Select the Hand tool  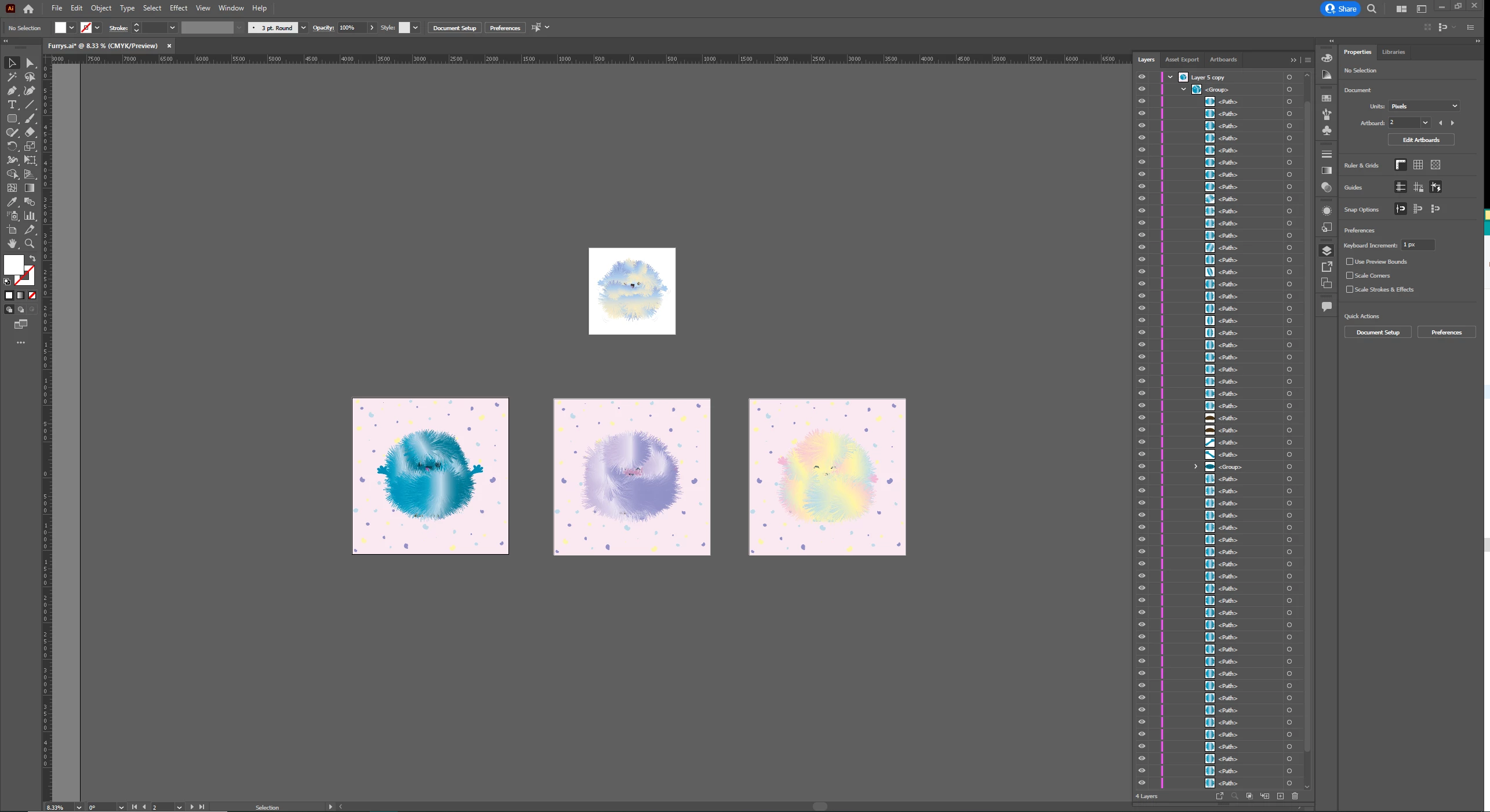click(12, 243)
